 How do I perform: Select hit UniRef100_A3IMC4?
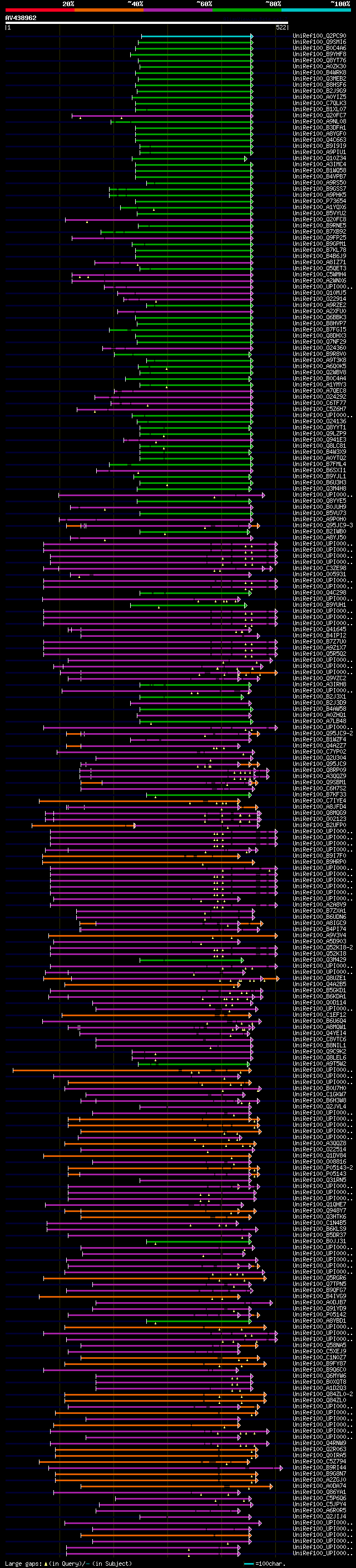[x=319, y=164]
